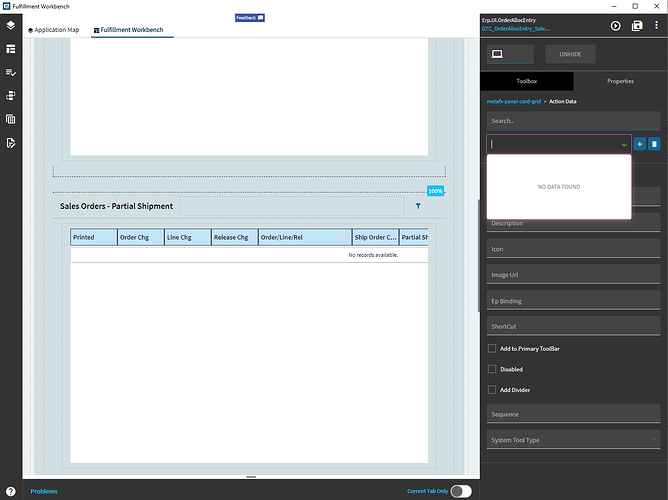This screenshot has width=668, height=500.
Task: Open the layers icon in left sidebar
Action: [x=11, y=25]
